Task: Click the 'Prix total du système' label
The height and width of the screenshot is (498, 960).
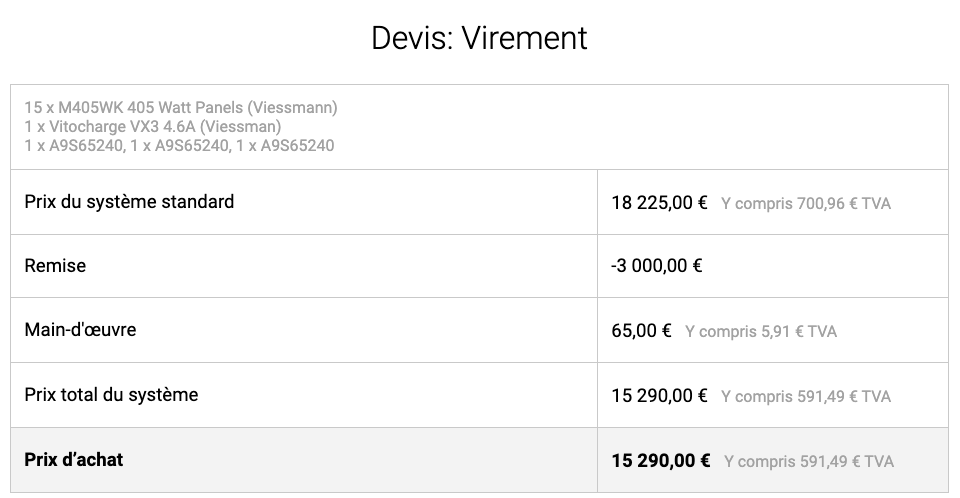Action: (x=111, y=394)
